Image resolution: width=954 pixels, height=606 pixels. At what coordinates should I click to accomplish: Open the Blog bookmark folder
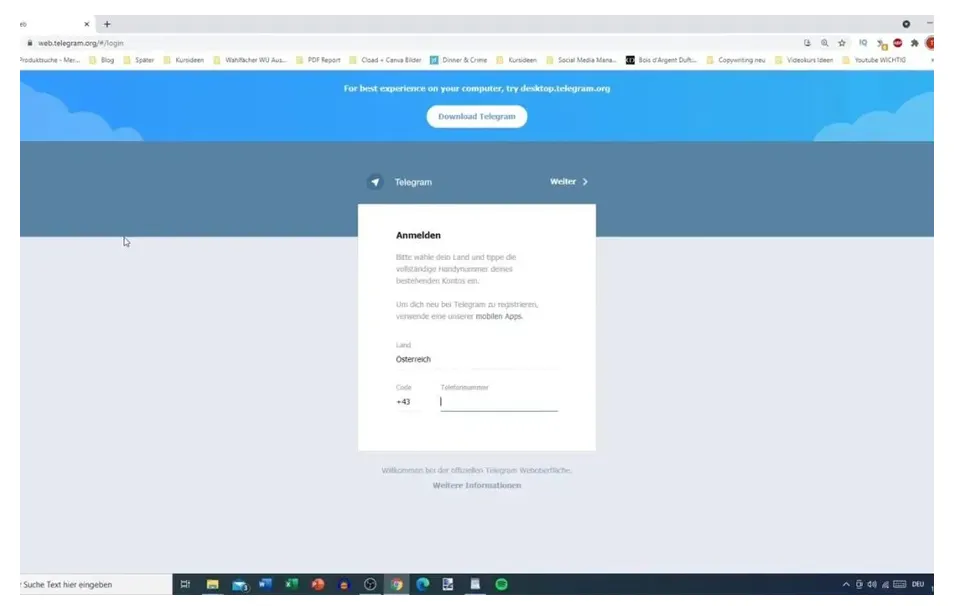[x=102, y=60]
